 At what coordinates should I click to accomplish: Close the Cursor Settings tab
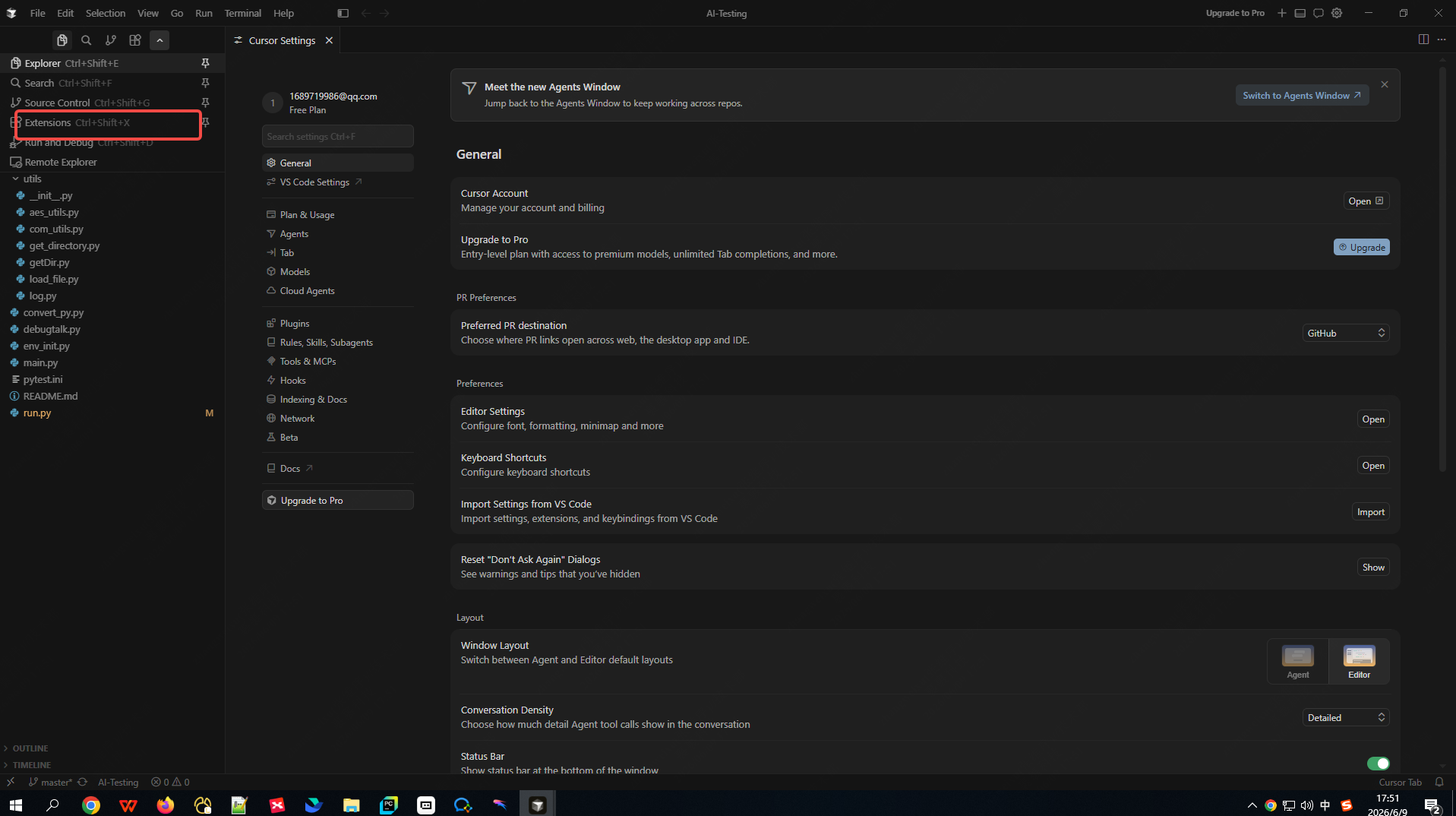pos(329,40)
